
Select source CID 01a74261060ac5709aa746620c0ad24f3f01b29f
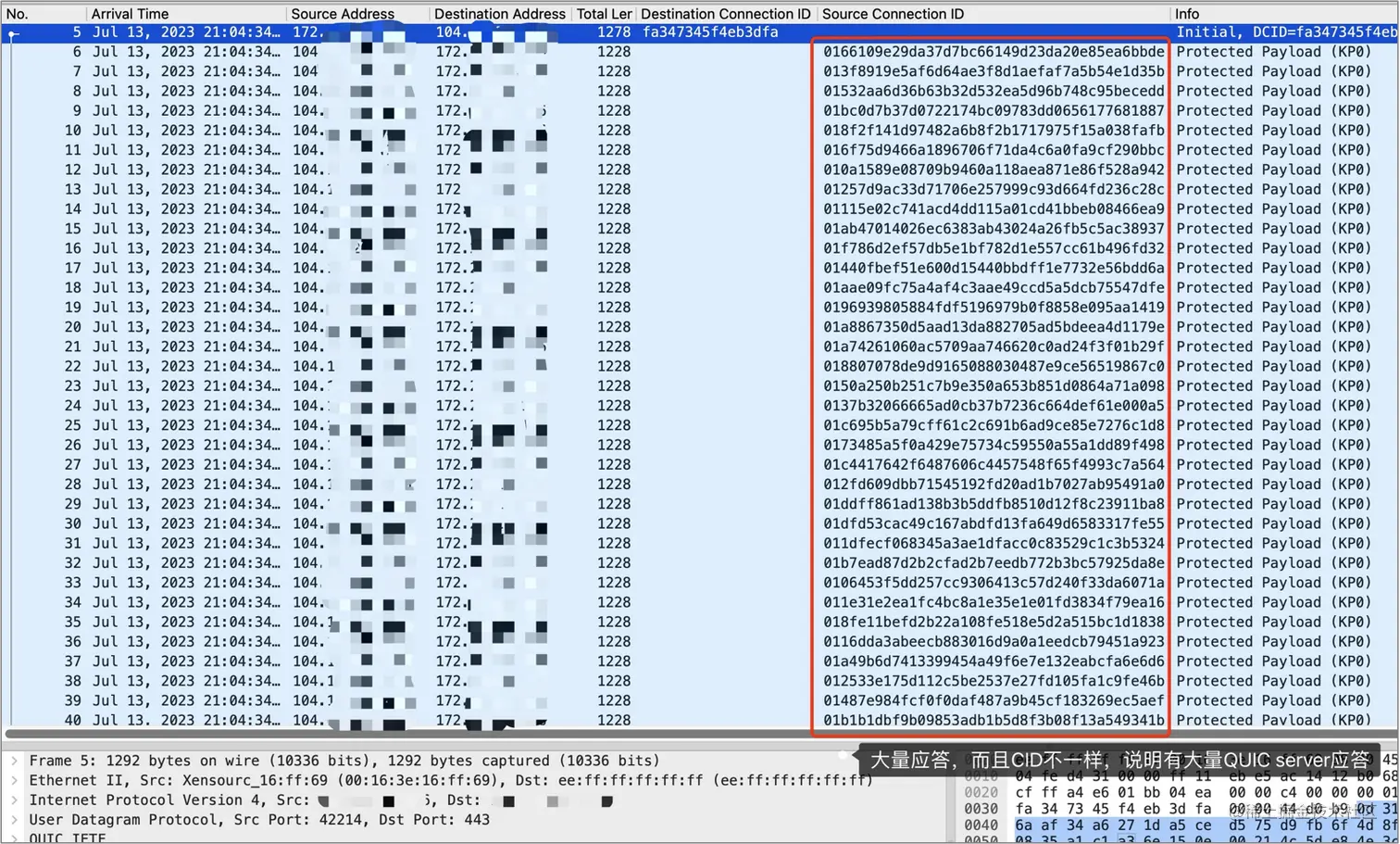click(994, 346)
